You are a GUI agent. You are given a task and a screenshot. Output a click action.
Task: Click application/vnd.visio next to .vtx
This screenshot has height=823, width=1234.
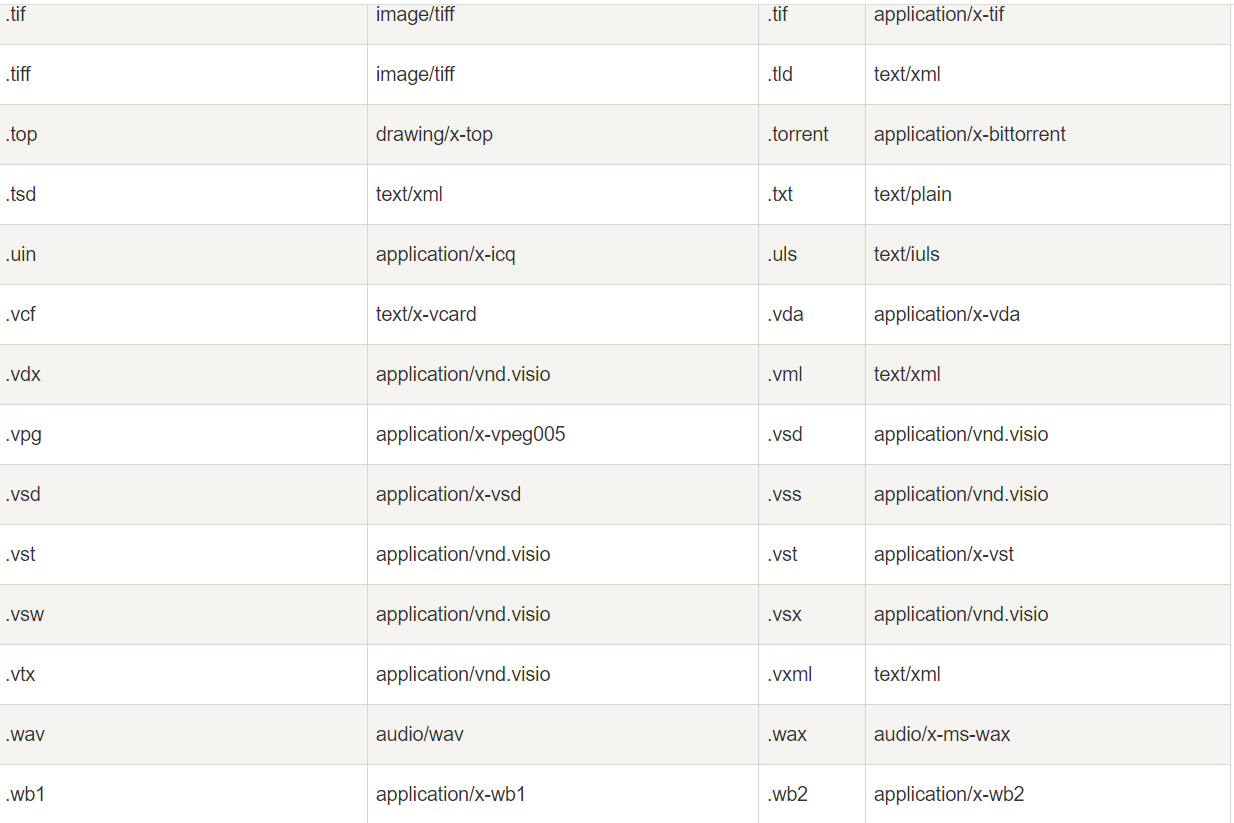pos(563,674)
